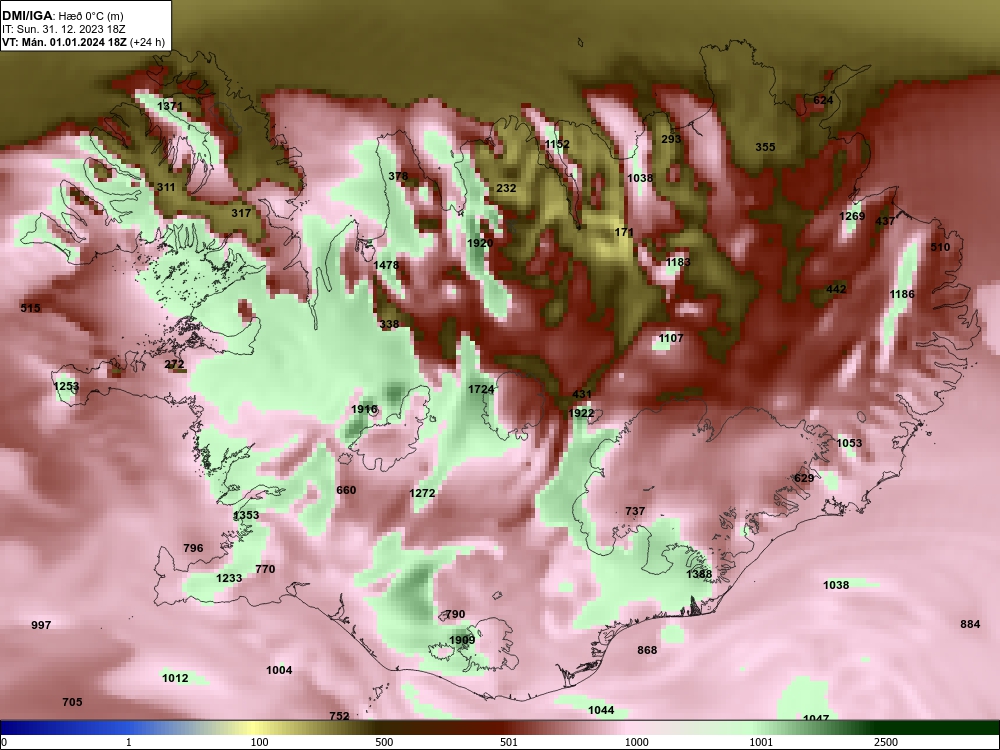Click the map value 629
Image resolution: width=1000 pixels, height=750 pixels.
pos(804,478)
